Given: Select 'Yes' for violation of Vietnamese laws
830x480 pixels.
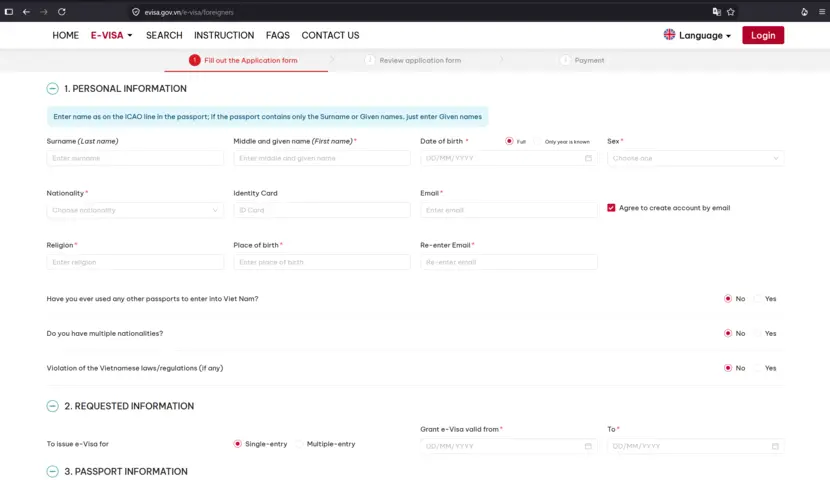Looking at the screenshot, I should click(757, 368).
